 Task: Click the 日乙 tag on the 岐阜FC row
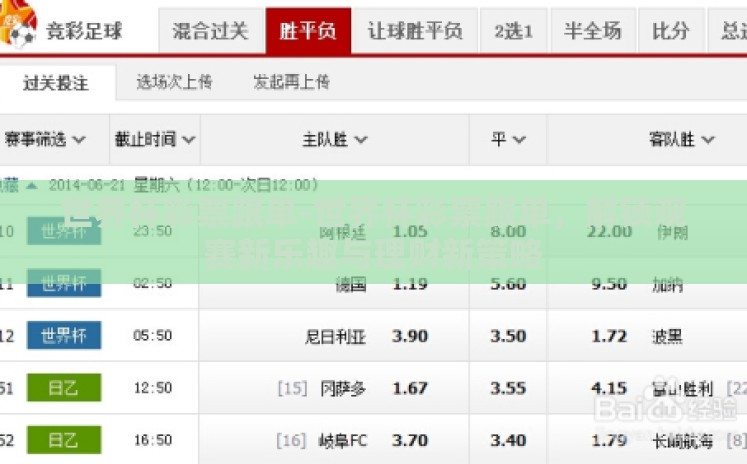[64, 440]
